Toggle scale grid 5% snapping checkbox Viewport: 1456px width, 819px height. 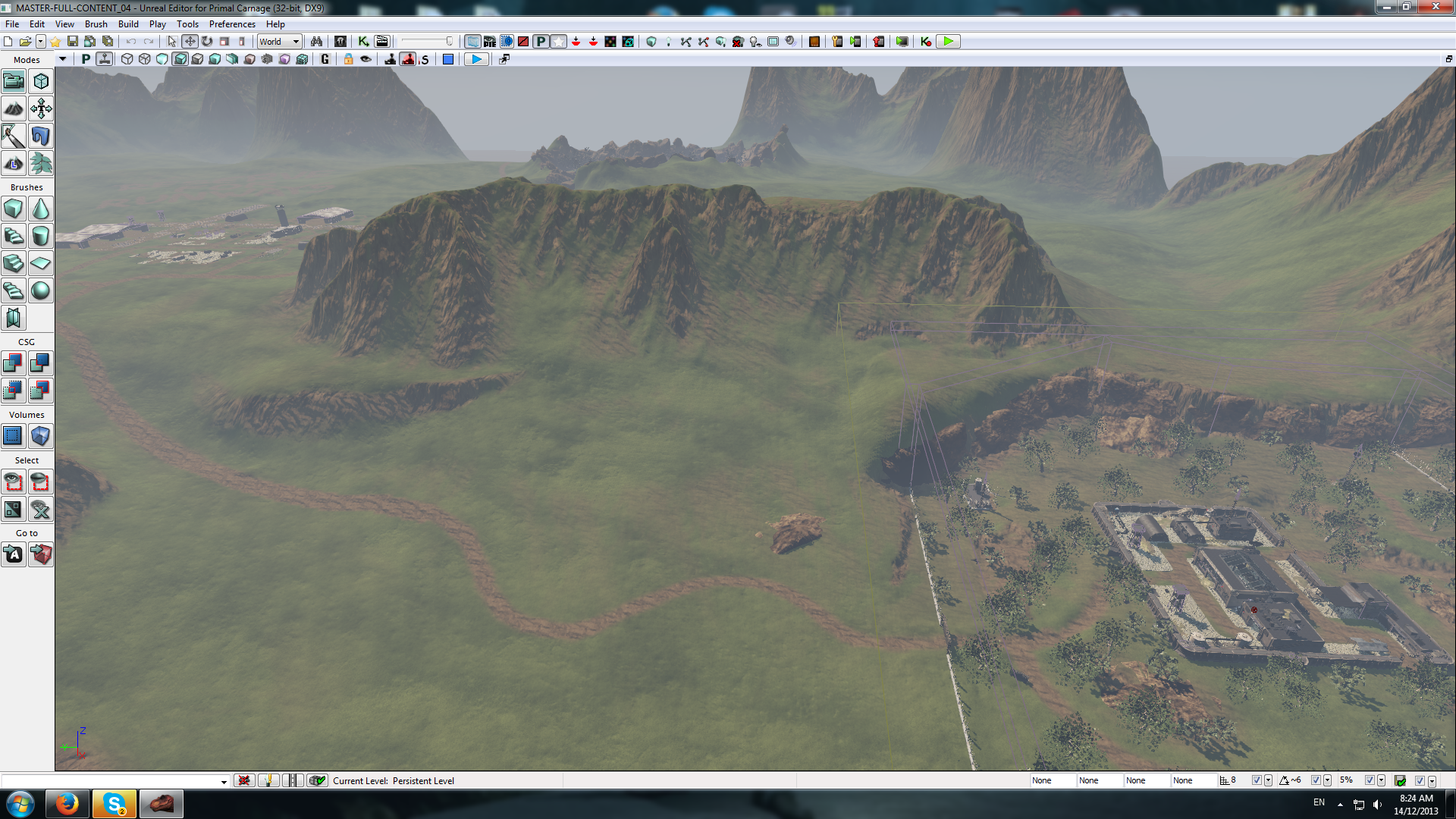[1370, 780]
